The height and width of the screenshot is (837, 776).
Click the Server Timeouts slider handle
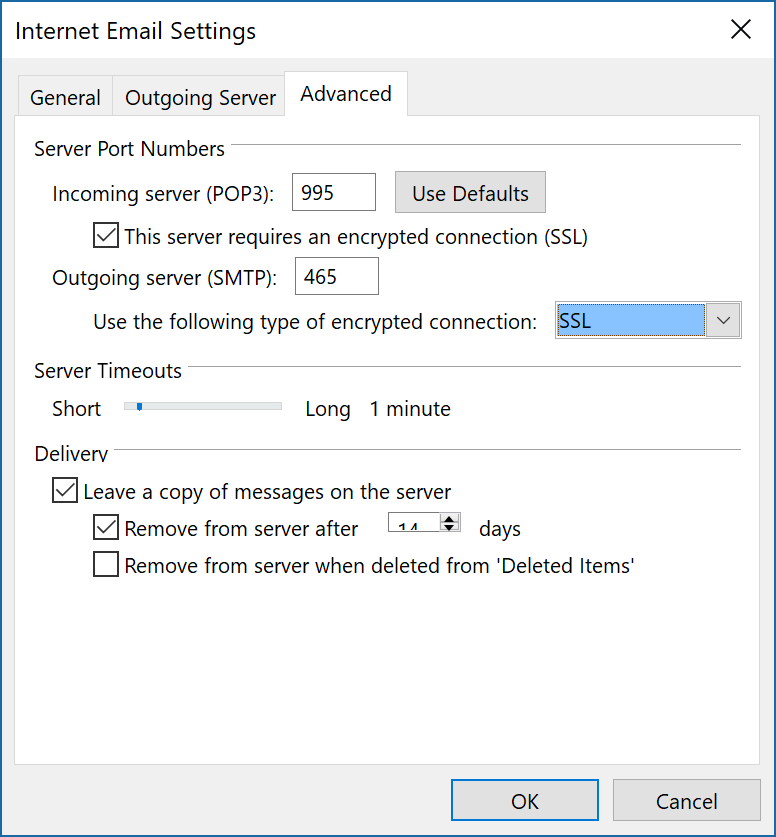point(140,406)
